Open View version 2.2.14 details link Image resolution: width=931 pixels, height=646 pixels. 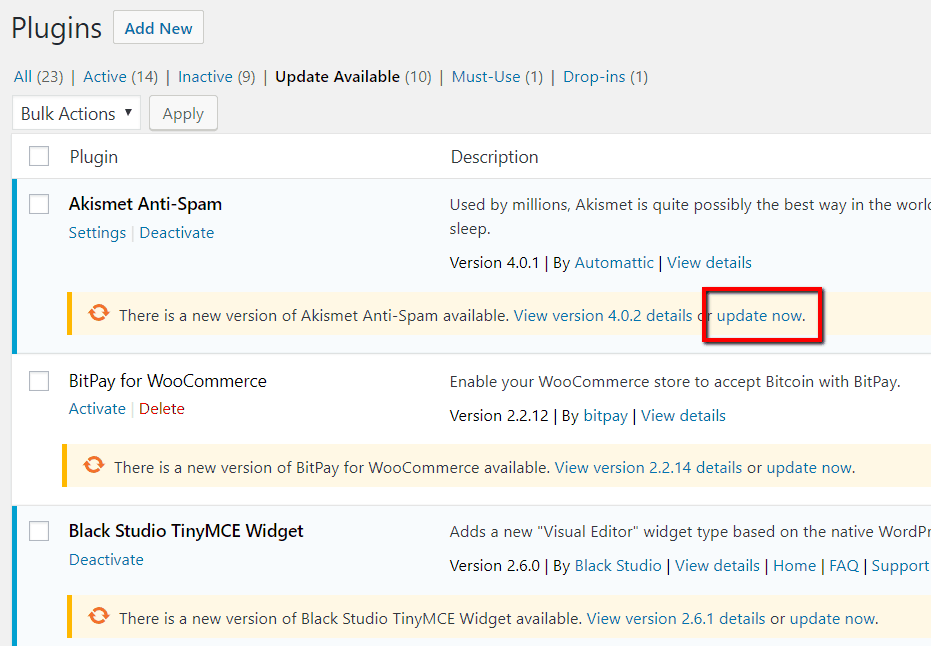tap(648, 467)
